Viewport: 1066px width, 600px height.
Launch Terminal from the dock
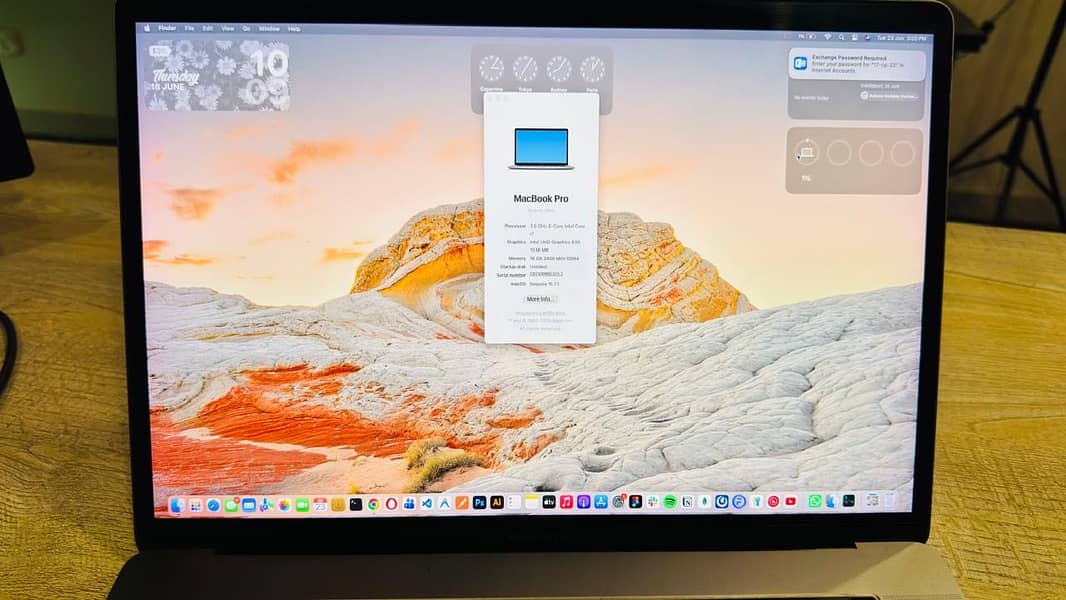356,504
